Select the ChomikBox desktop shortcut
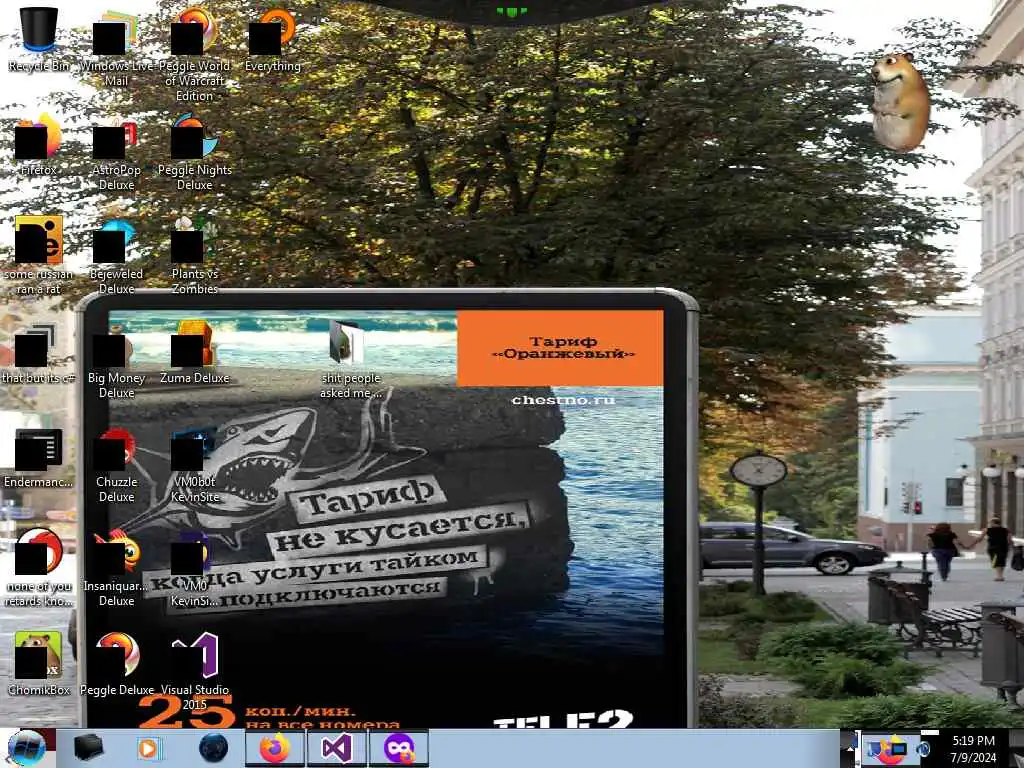1024x768 pixels. pyautogui.click(x=39, y=664)
